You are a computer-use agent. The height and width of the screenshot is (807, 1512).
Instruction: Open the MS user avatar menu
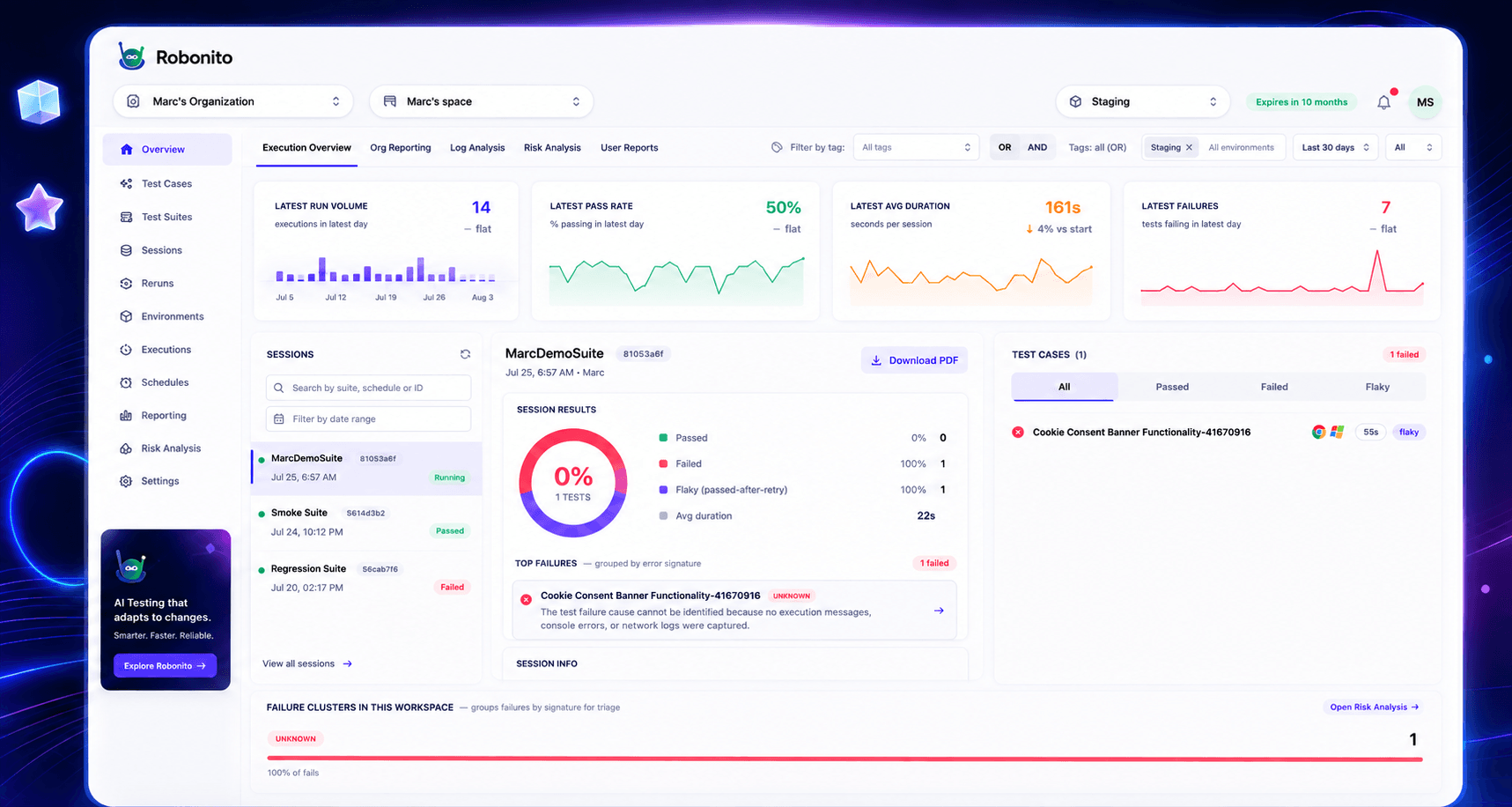click(x=1425, y=102)
